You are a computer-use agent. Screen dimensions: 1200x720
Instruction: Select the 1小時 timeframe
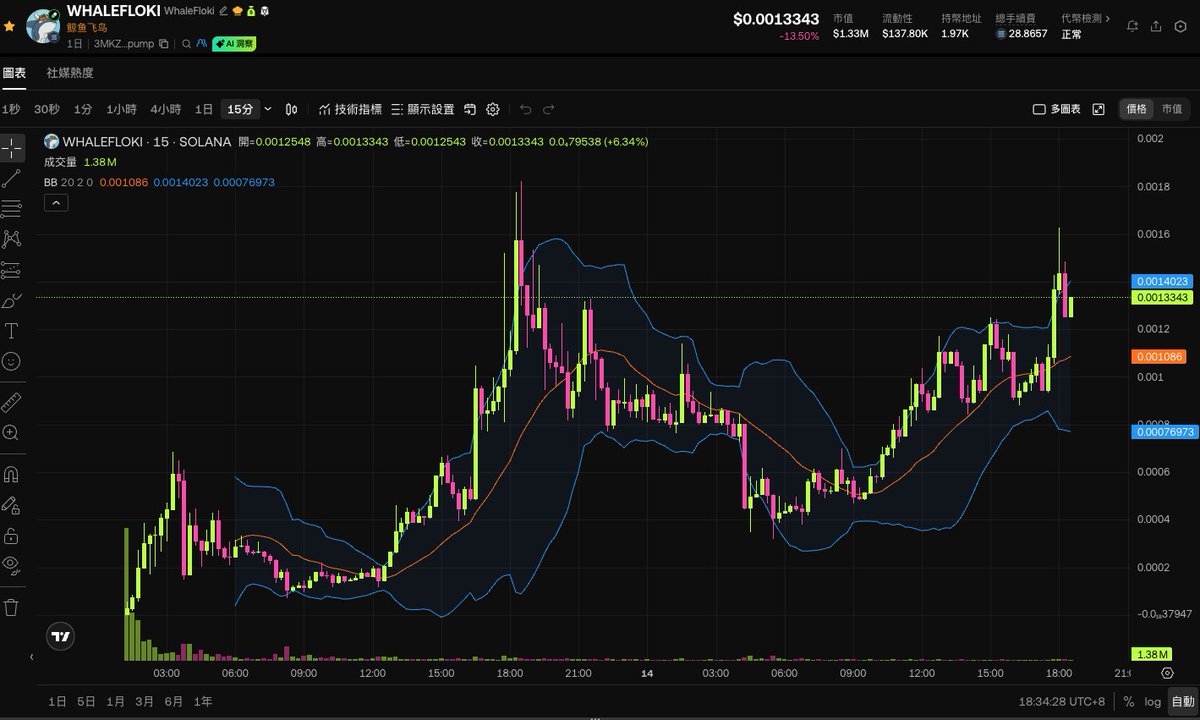[x=122, y=109]
